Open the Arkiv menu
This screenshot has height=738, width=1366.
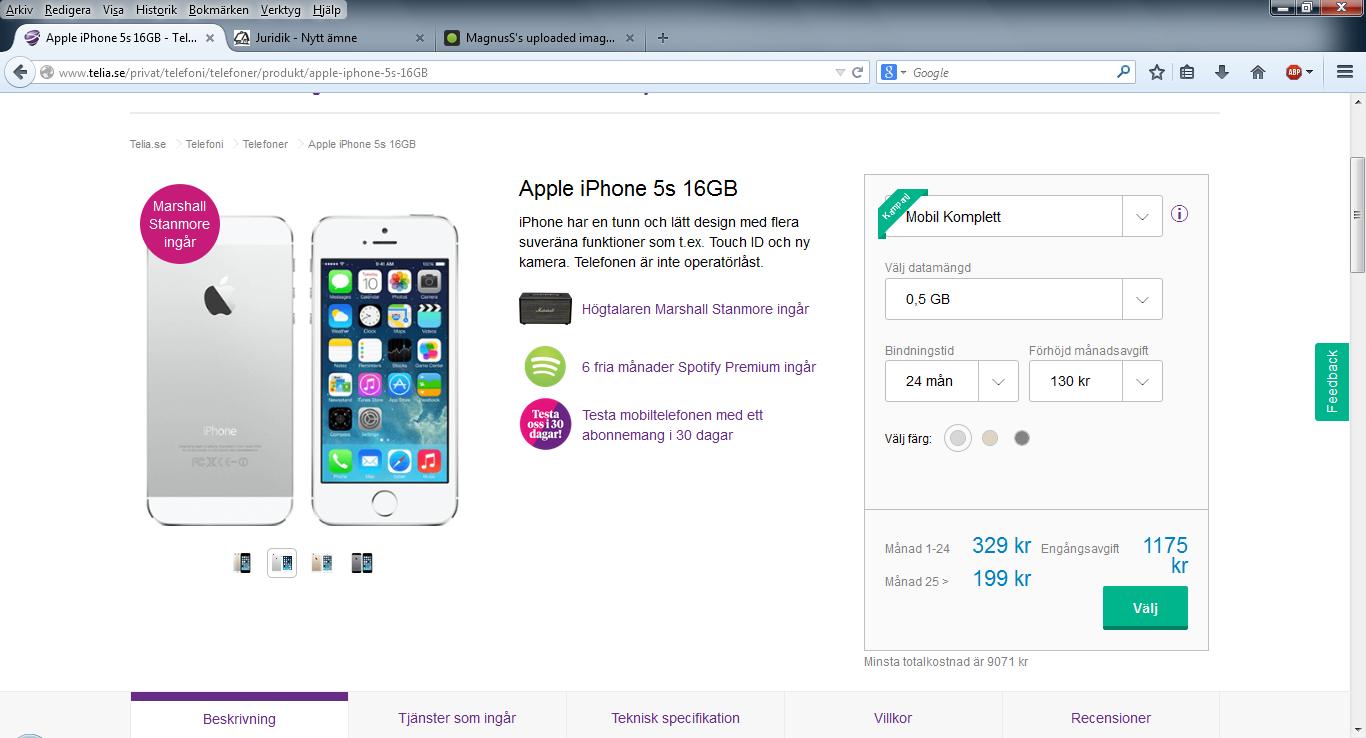coord(20,10)
